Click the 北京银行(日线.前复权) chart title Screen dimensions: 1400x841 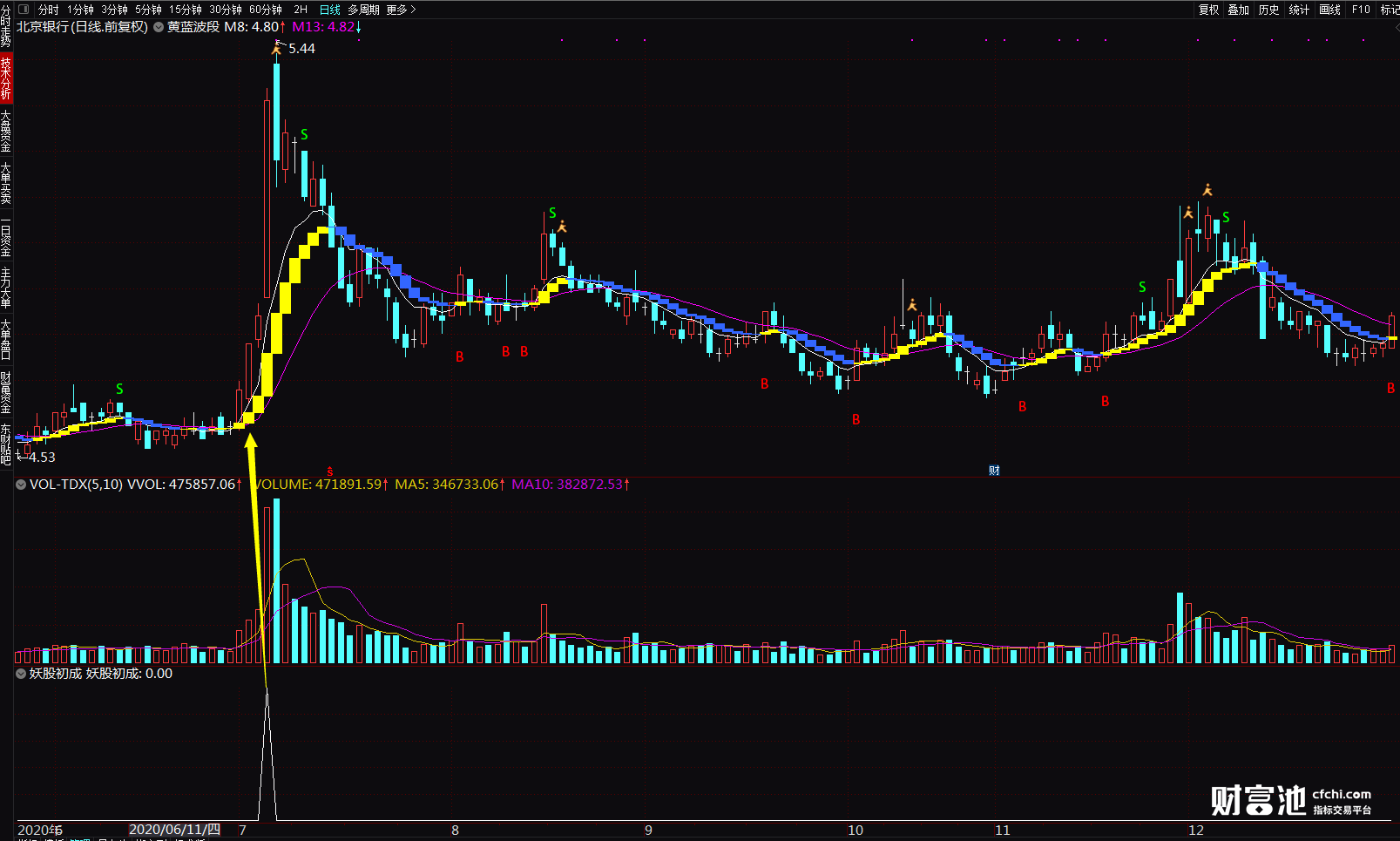(83, 27)
